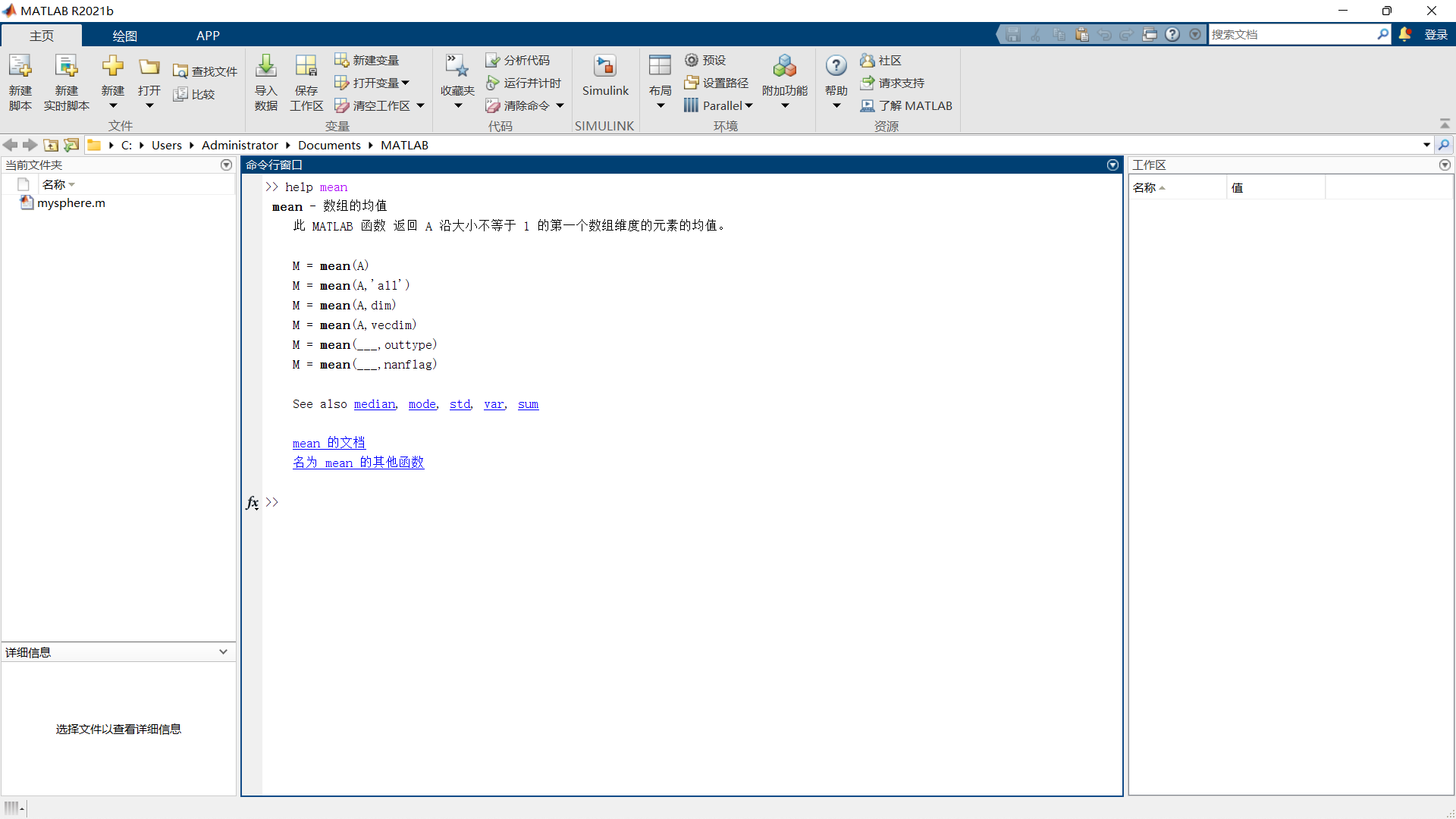Screen dimensions: 1456x819
Task: Click the Open (打开) folder icon
Action: click(149, 67)
